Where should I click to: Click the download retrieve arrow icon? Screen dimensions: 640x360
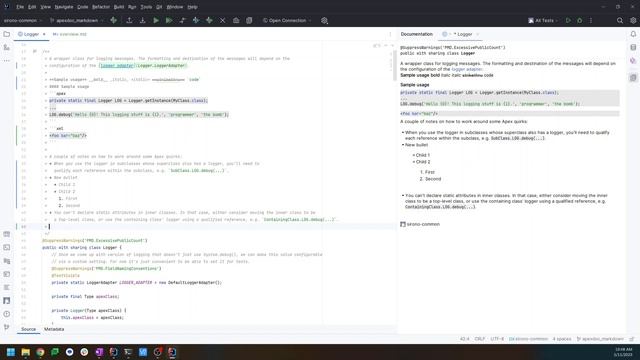(142, 20)
